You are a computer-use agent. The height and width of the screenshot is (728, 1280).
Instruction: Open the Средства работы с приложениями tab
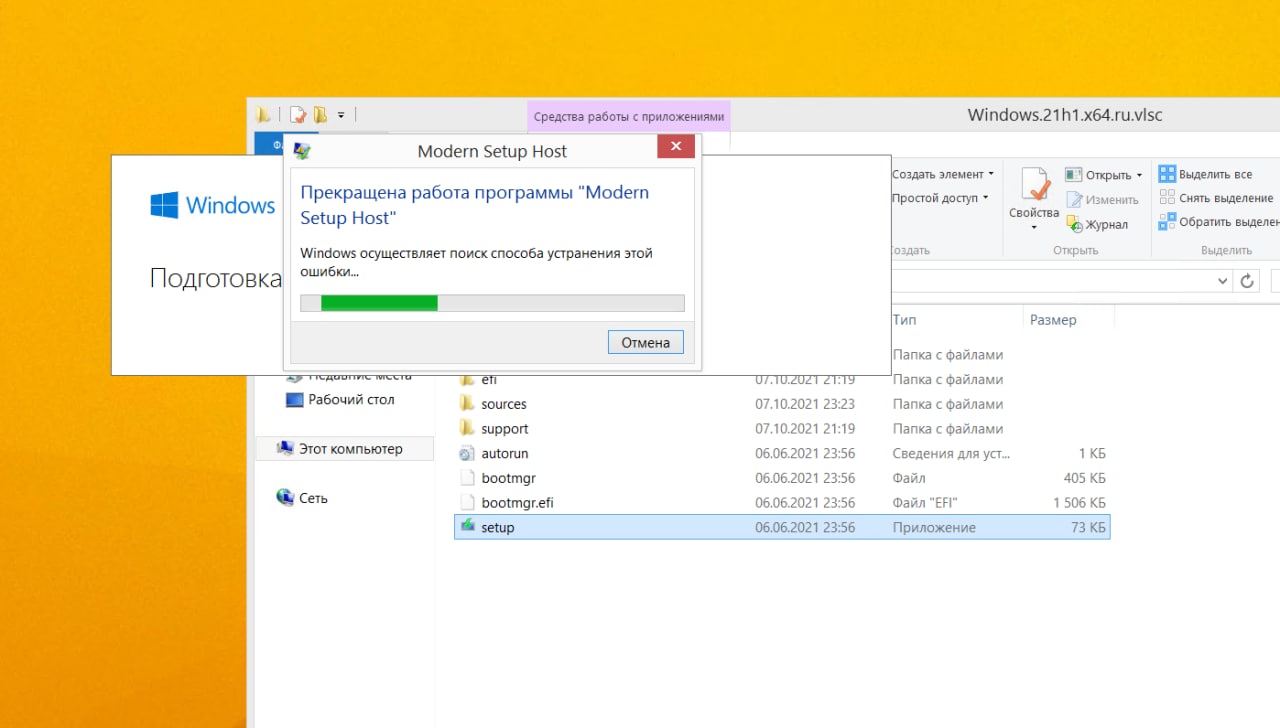coord(628,116)
